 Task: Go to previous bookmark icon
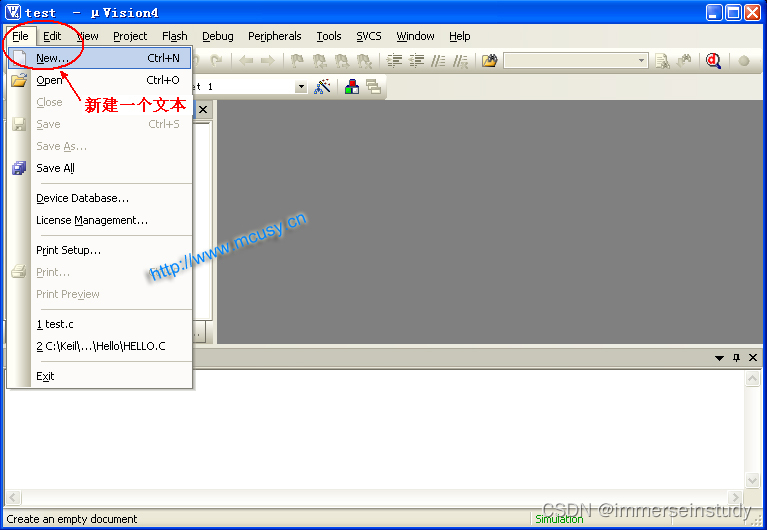click(x=319, y=61)
